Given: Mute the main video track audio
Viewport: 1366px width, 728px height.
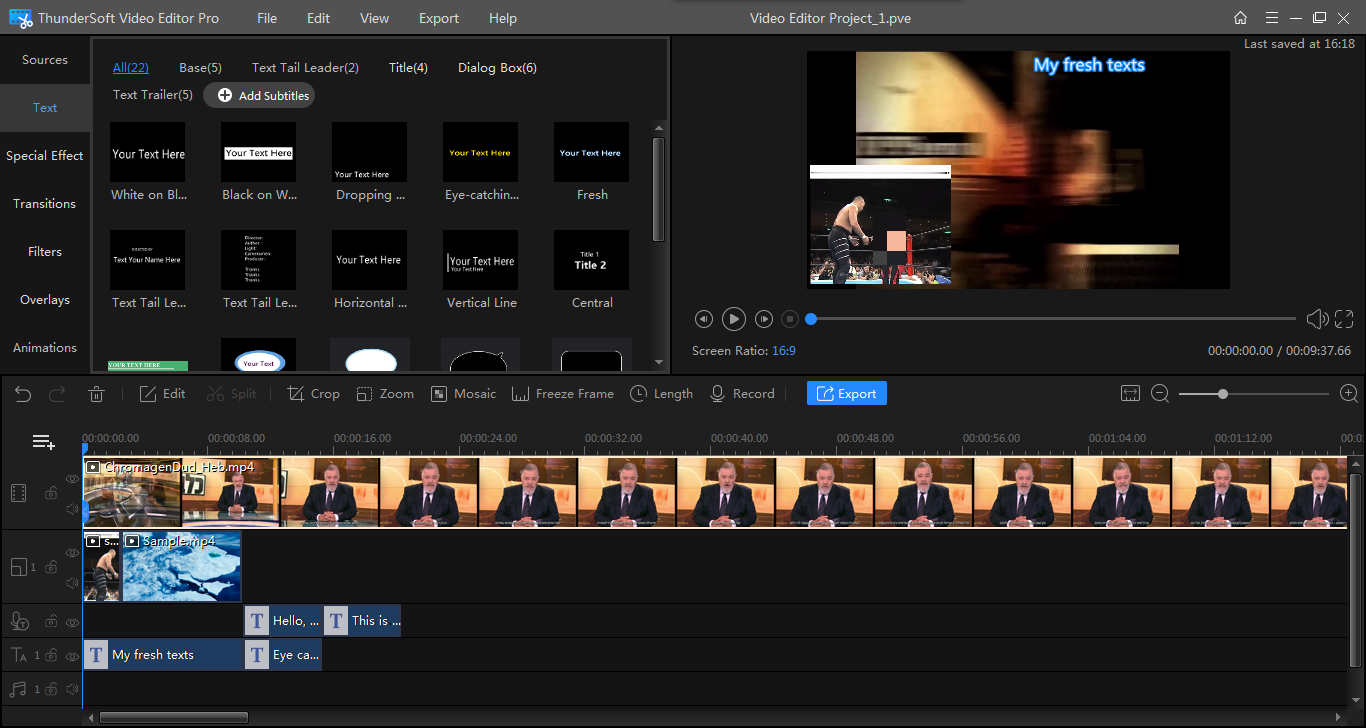Looking at the screenshot, I should pos(72,509).
